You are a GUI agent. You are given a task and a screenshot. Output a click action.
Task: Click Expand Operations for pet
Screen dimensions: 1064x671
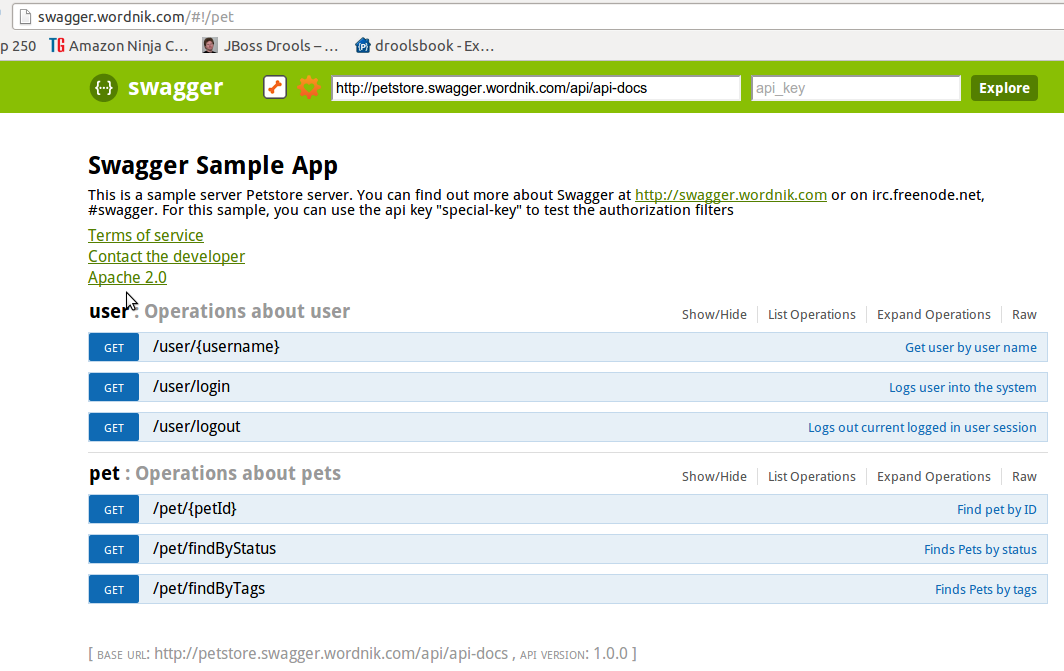[x=934, y=477]
